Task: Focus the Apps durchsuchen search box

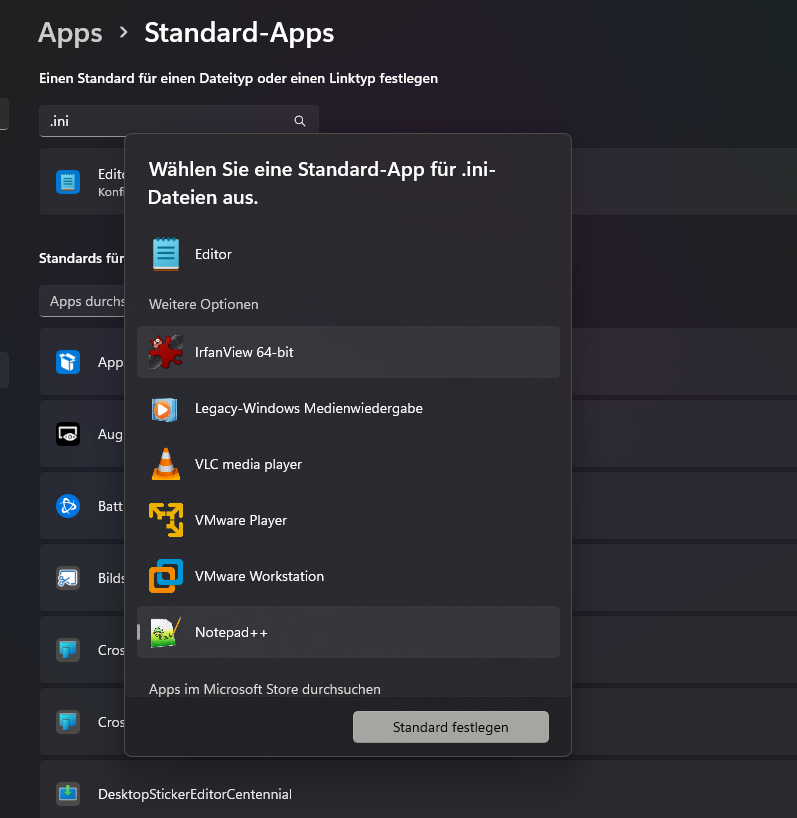Action: click(82, 301)
